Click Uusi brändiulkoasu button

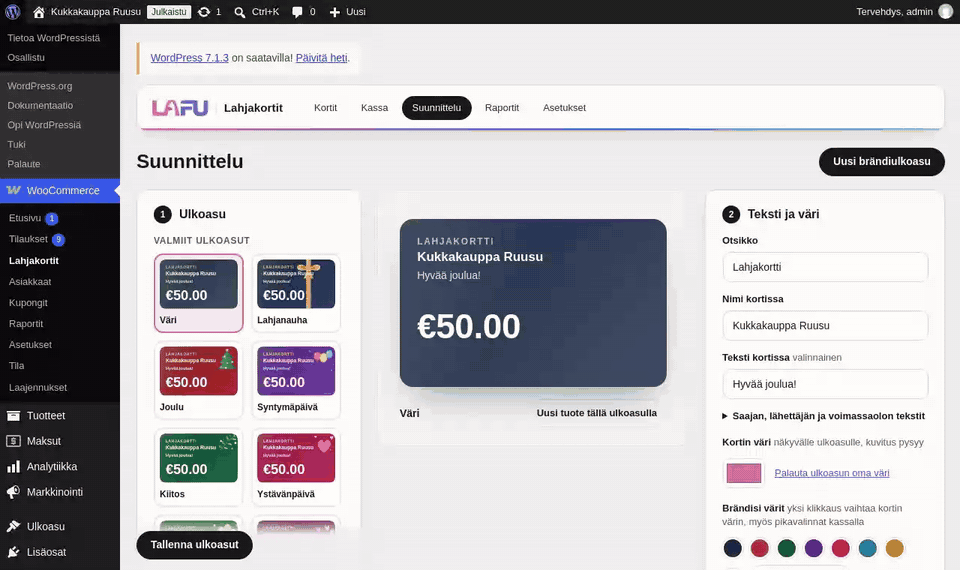(x=882, y=162)
